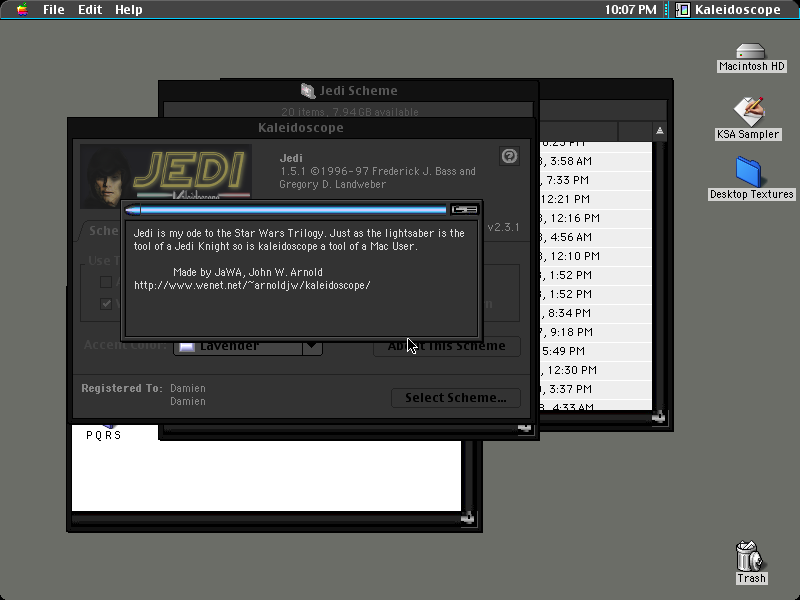This screenshot has height=600, width=800.
Task: Select the row ending in 3:37 PM
Action: tap(595, 389)
